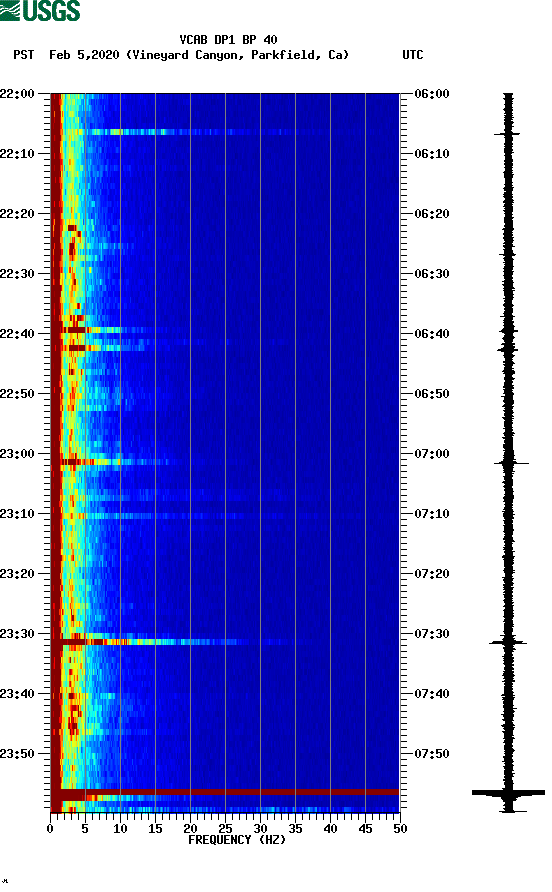The height and width of the screenshot is (892, 552).
Task: Click the FREQUENCY (HZ) axis label
Action: (x=237, y=840)
